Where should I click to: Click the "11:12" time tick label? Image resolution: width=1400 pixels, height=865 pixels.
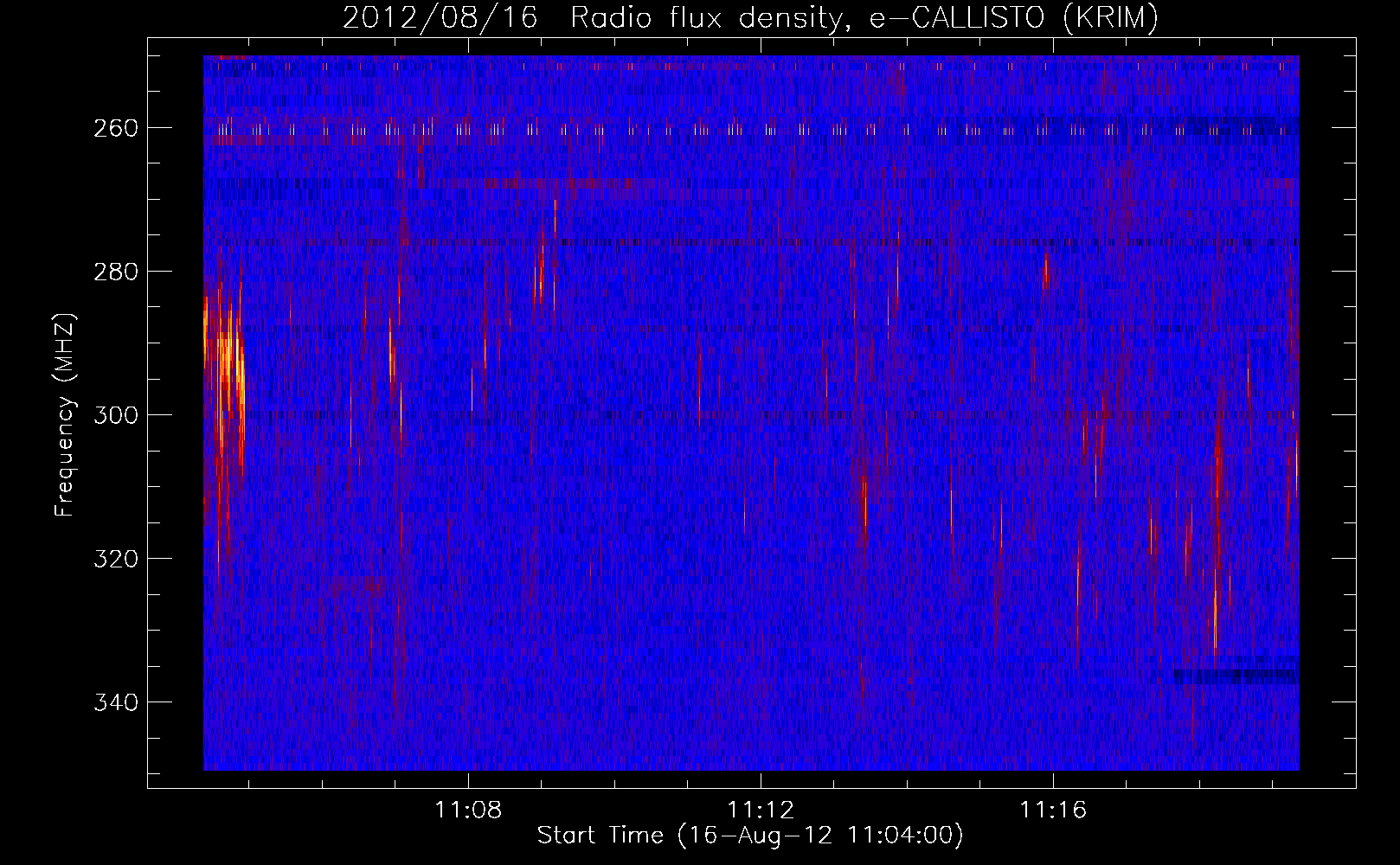click(761, 810)
